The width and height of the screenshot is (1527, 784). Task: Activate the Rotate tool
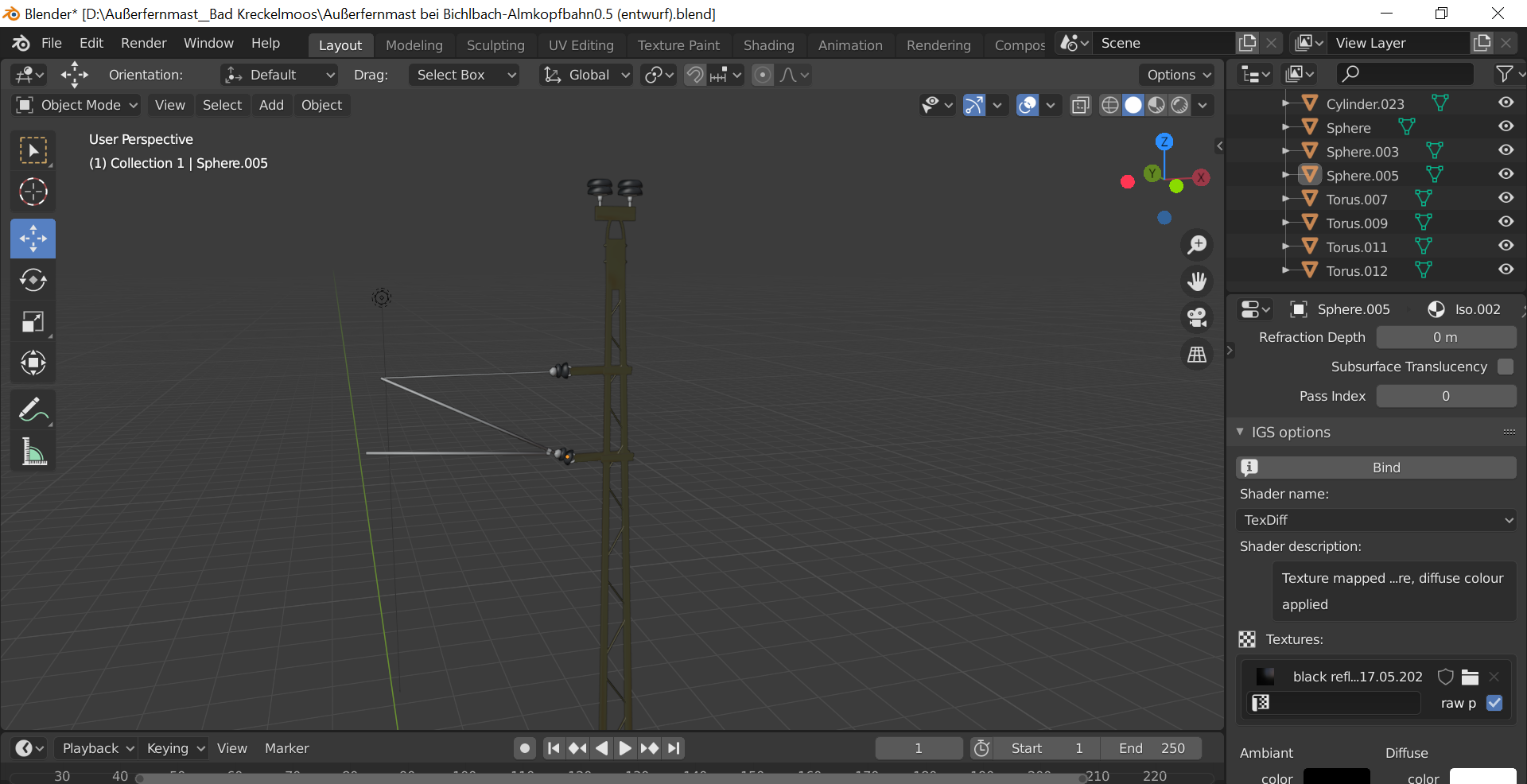33,280
